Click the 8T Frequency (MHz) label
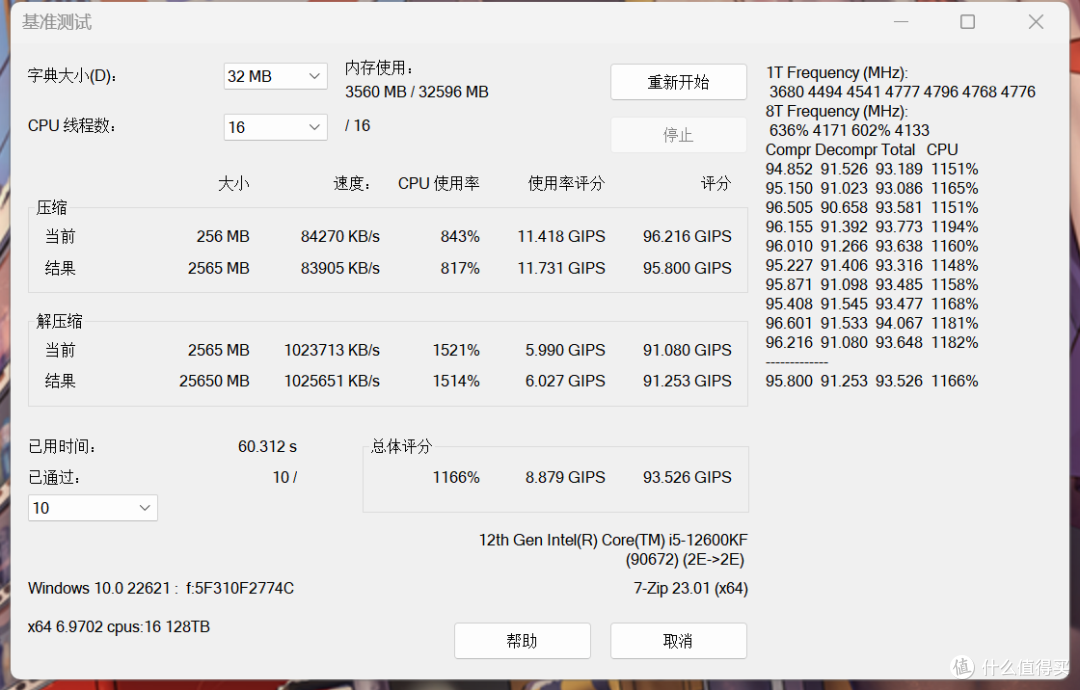1080x690 pixels. pos(837,111)
